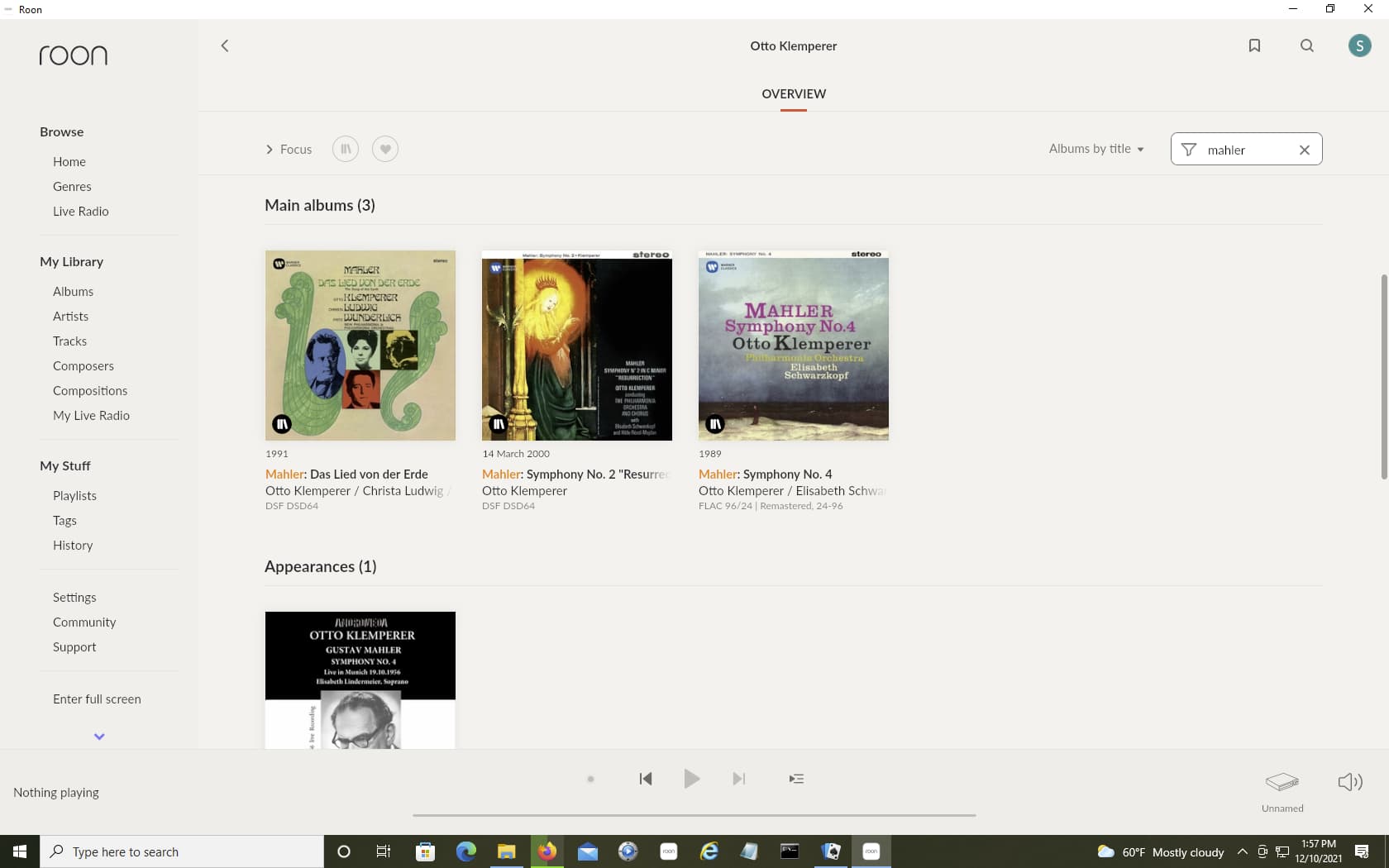Image resolution: width=1389 pixels, height=868 pixels.
Task: Select the OVERVIEW tab
Action: 794,93
